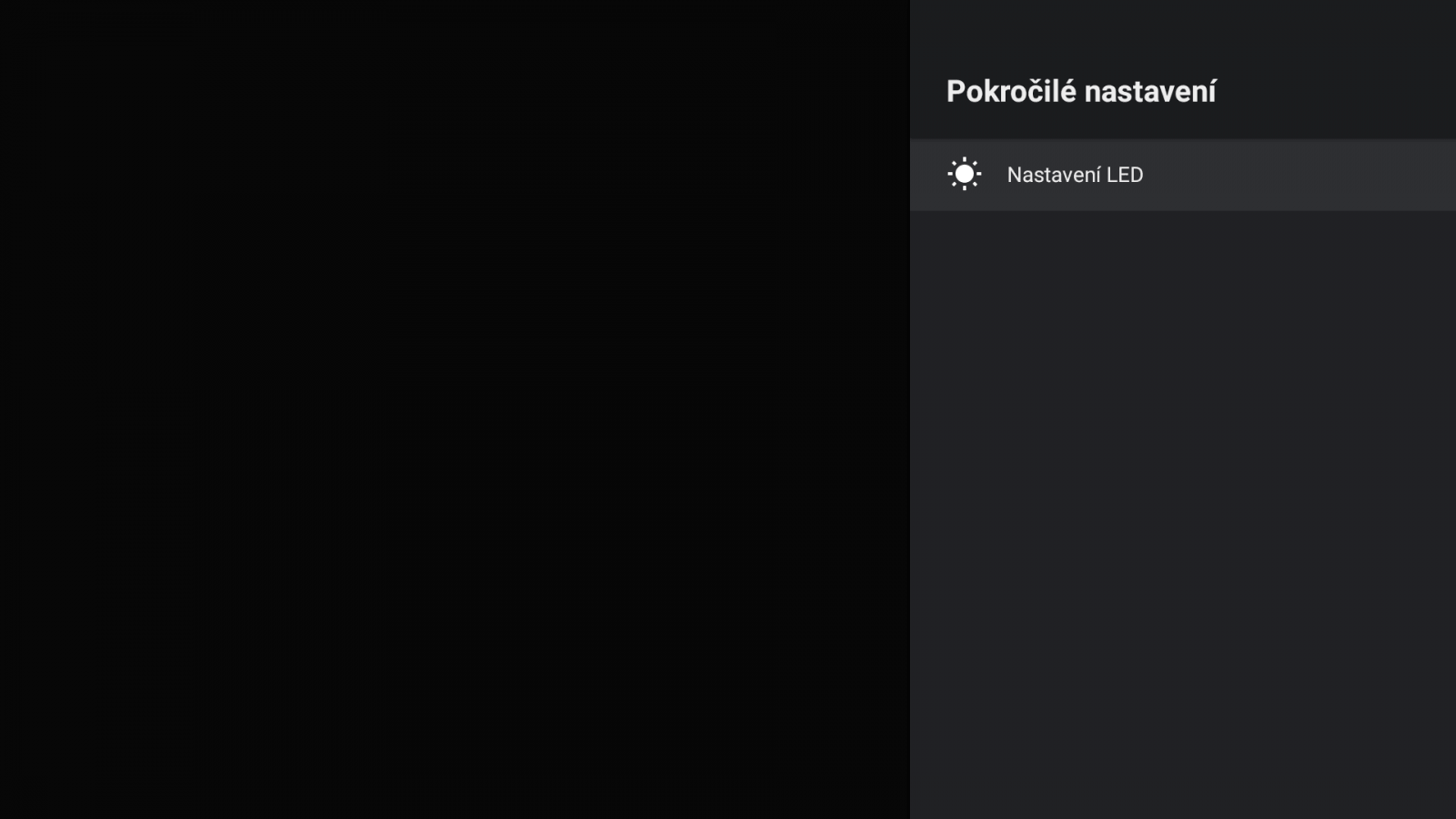The width and height of the screenshot is (1456, 819).
Task: Open LED settings via the sun icon
Action: pyautogui.click(x=964, y=174)
